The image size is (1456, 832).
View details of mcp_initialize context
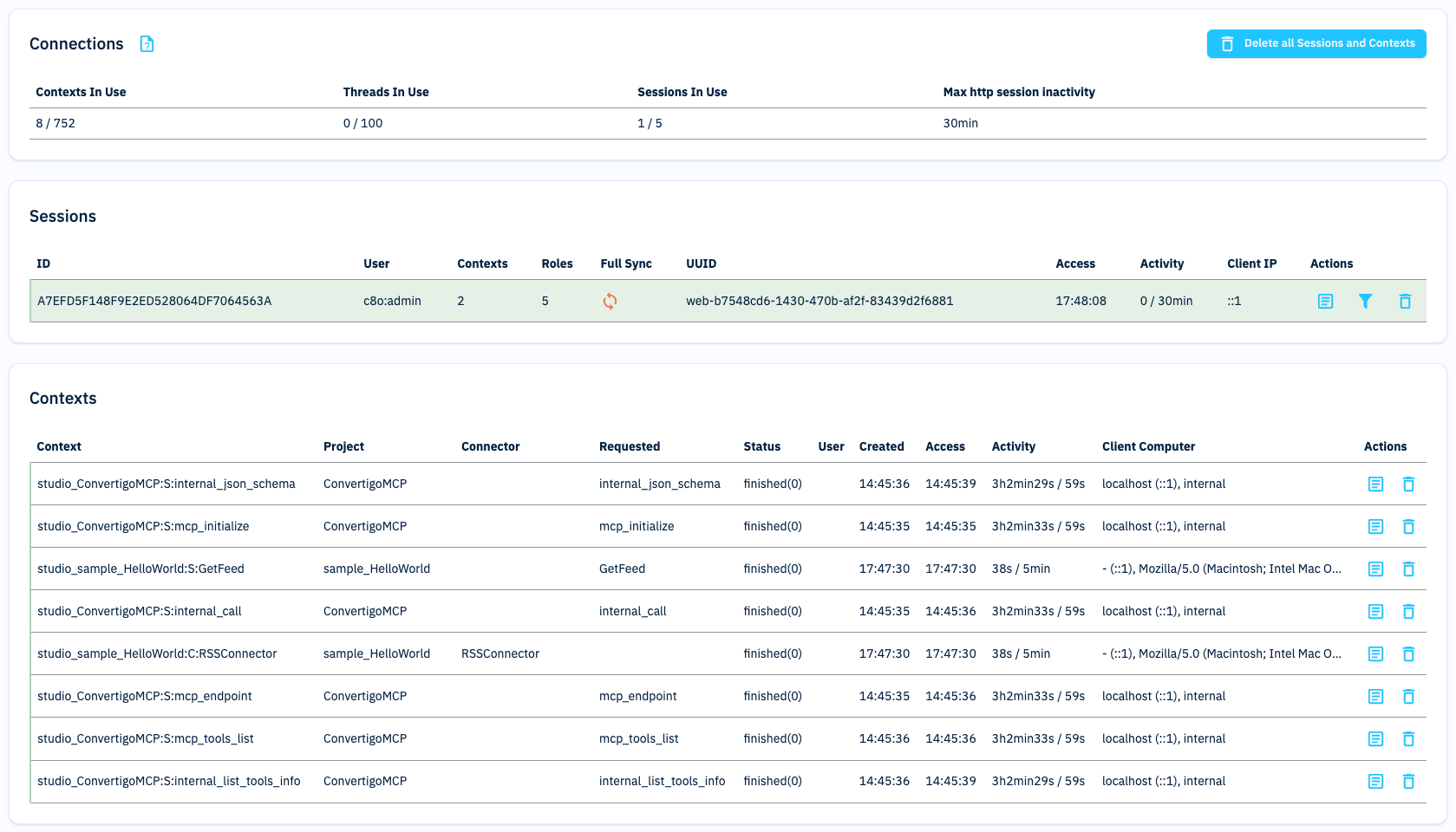click(1375, 527)
